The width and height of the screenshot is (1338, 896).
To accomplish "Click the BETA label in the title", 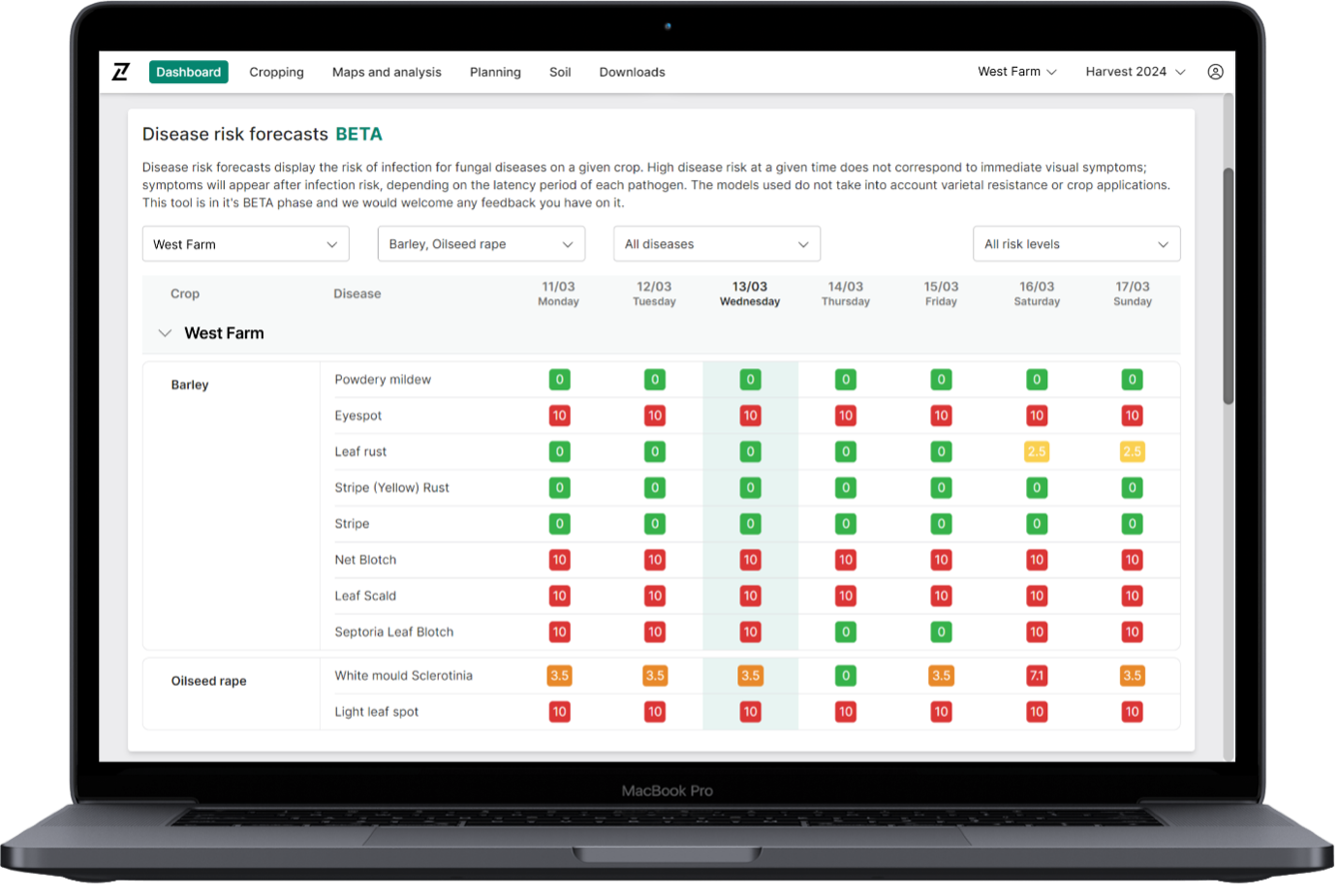I will coord(358,134).
